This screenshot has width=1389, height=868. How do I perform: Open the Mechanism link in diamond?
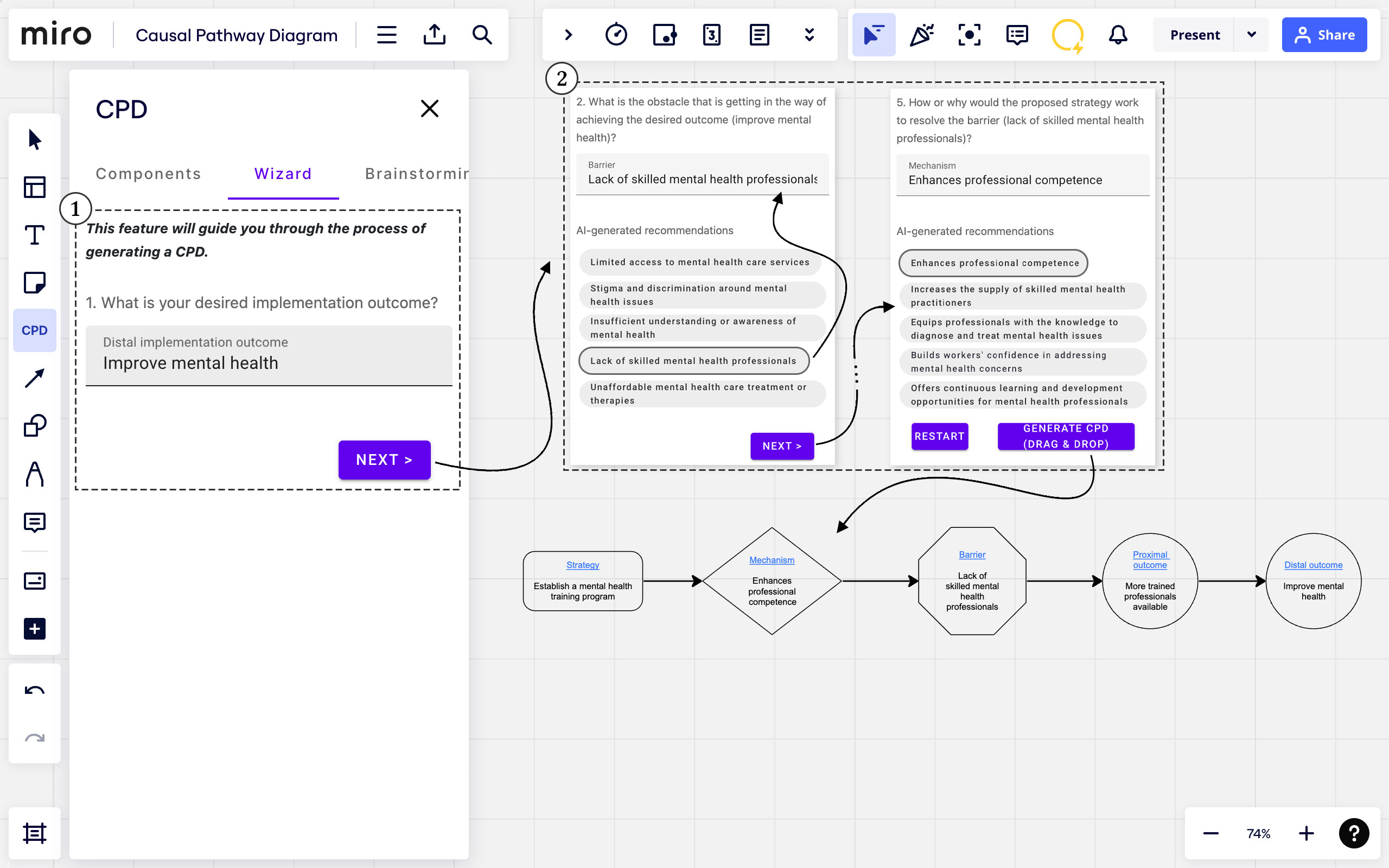(772, 560)
